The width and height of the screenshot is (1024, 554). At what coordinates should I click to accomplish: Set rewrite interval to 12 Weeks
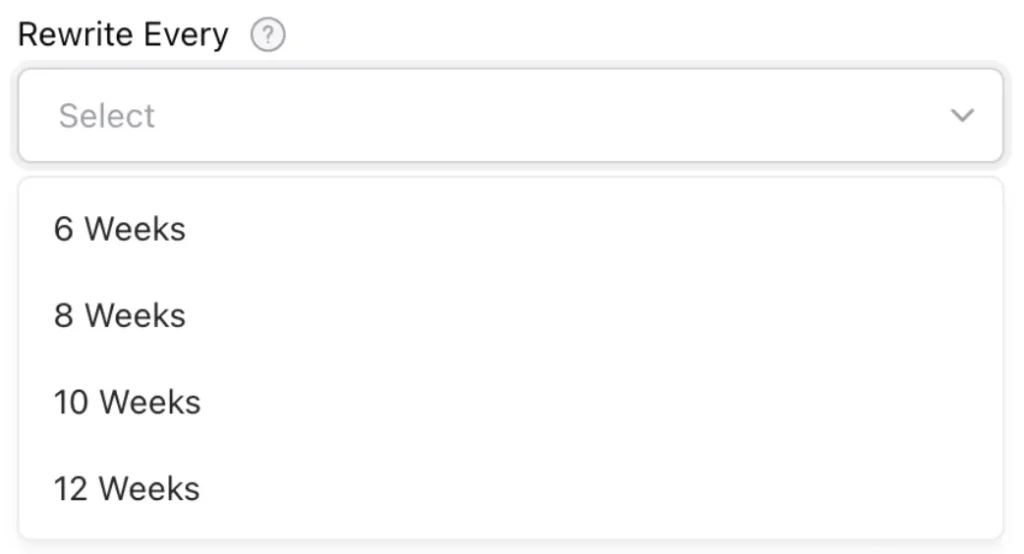pyautogui.click(x=127, y=489)
